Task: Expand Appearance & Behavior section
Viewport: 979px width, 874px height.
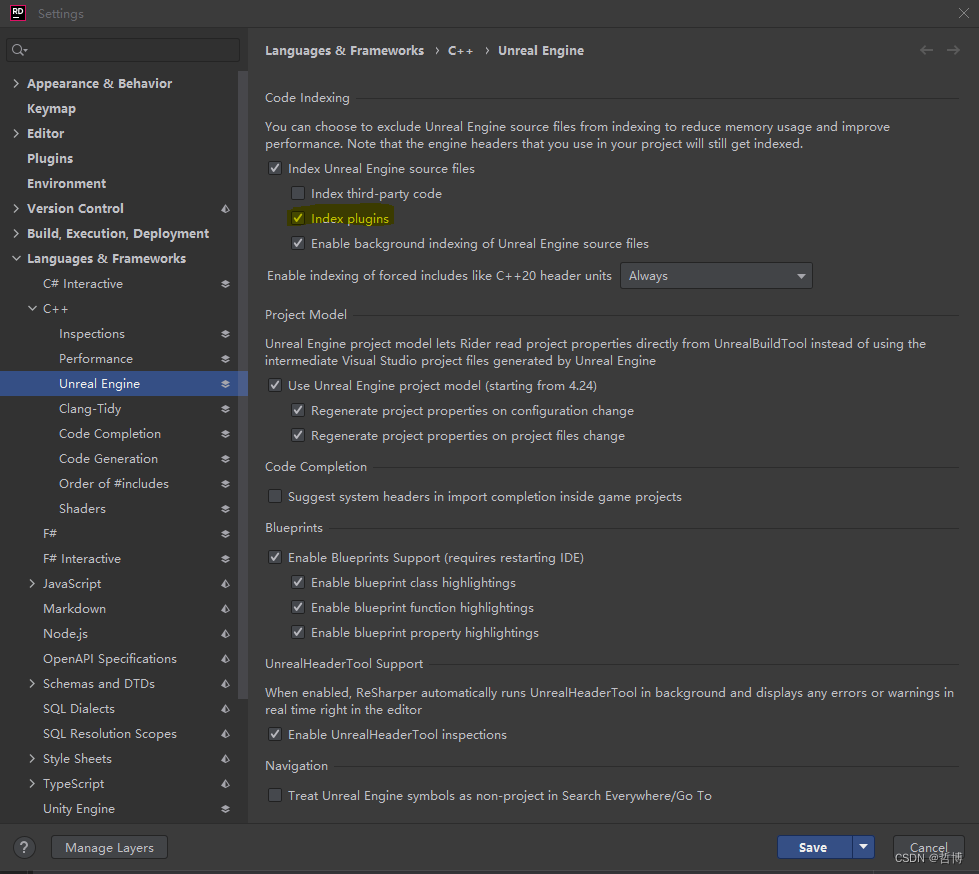Action: point(16,83)
